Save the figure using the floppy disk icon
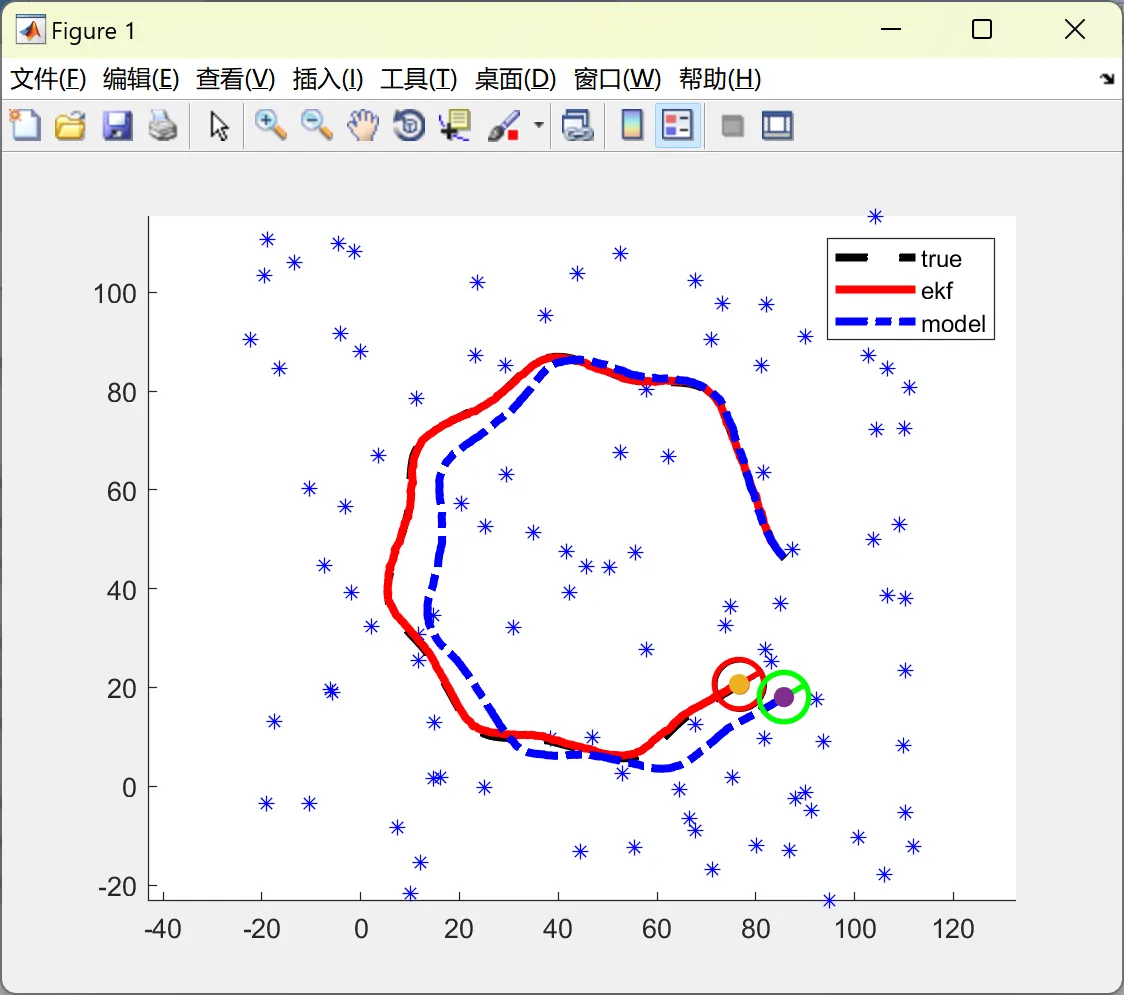Viewport: 1124px width, 995px height. click(117, 125)
